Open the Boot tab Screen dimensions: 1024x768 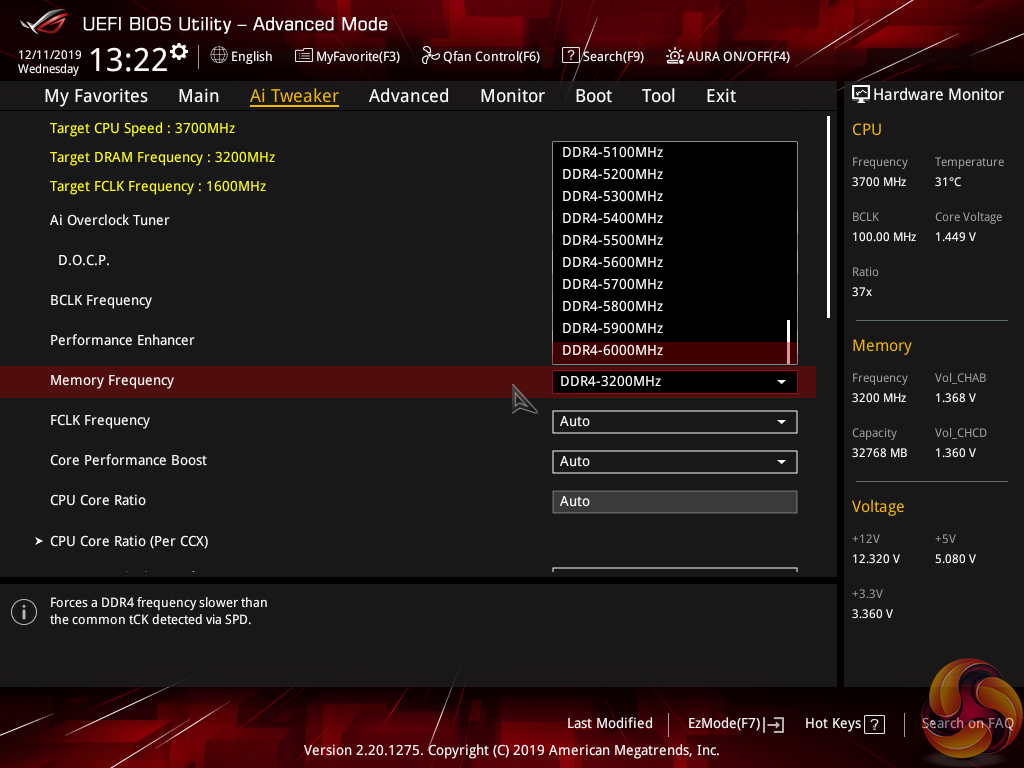593,96
